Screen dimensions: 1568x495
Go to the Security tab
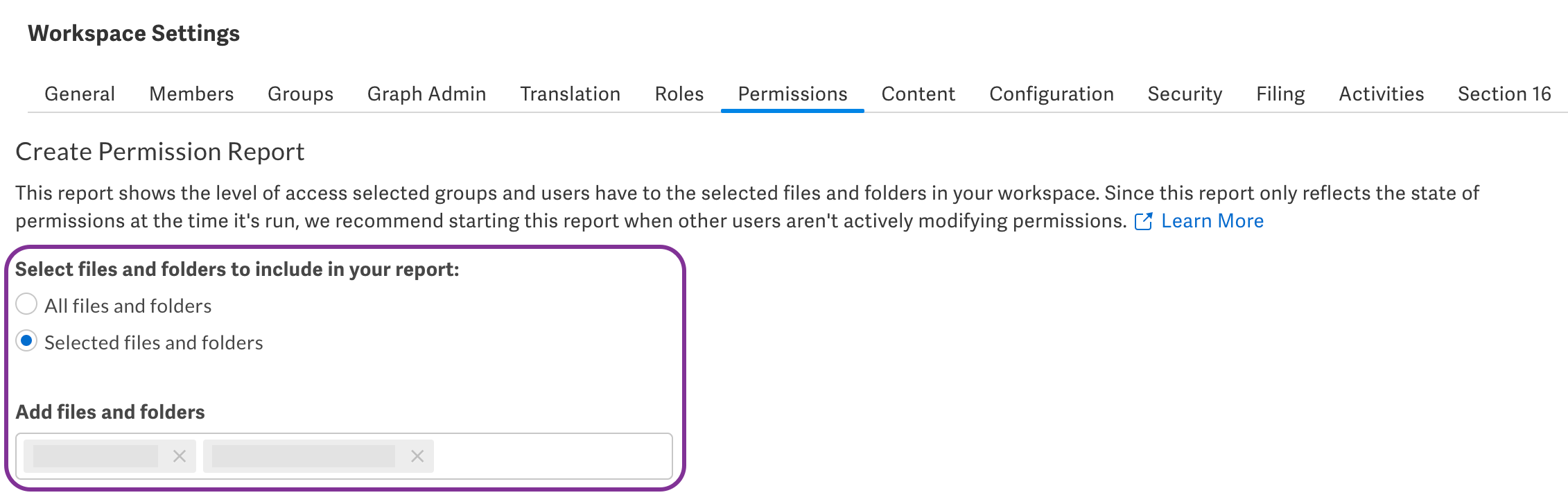[x=1185, y=94]
